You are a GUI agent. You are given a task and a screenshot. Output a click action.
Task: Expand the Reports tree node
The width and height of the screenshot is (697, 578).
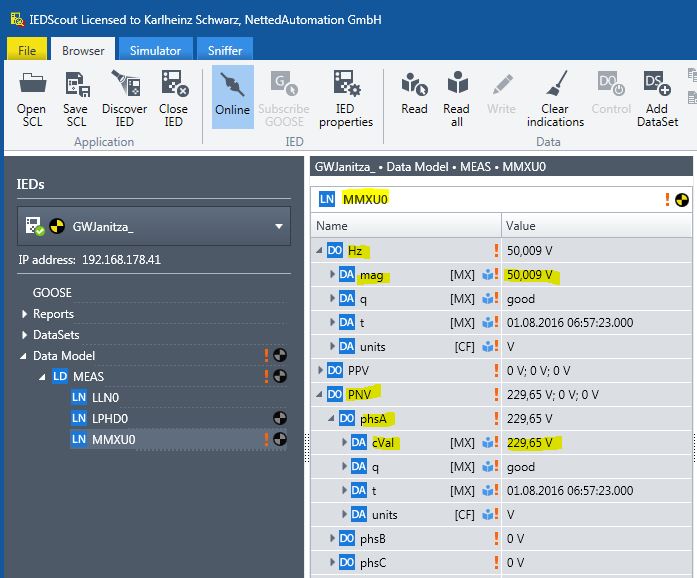tap(24, 314)
